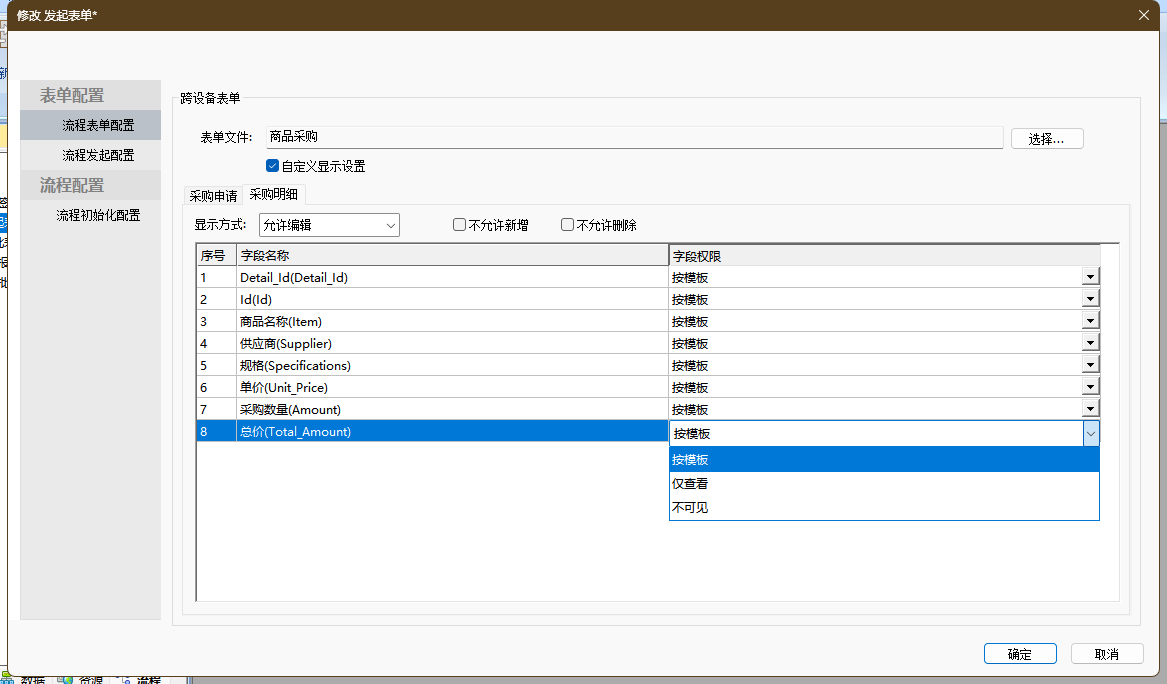This screenshot has height=684, width=1167.
Task: Expand field permission dropdown for Detail_Id row
Action: coord(1090,277)
